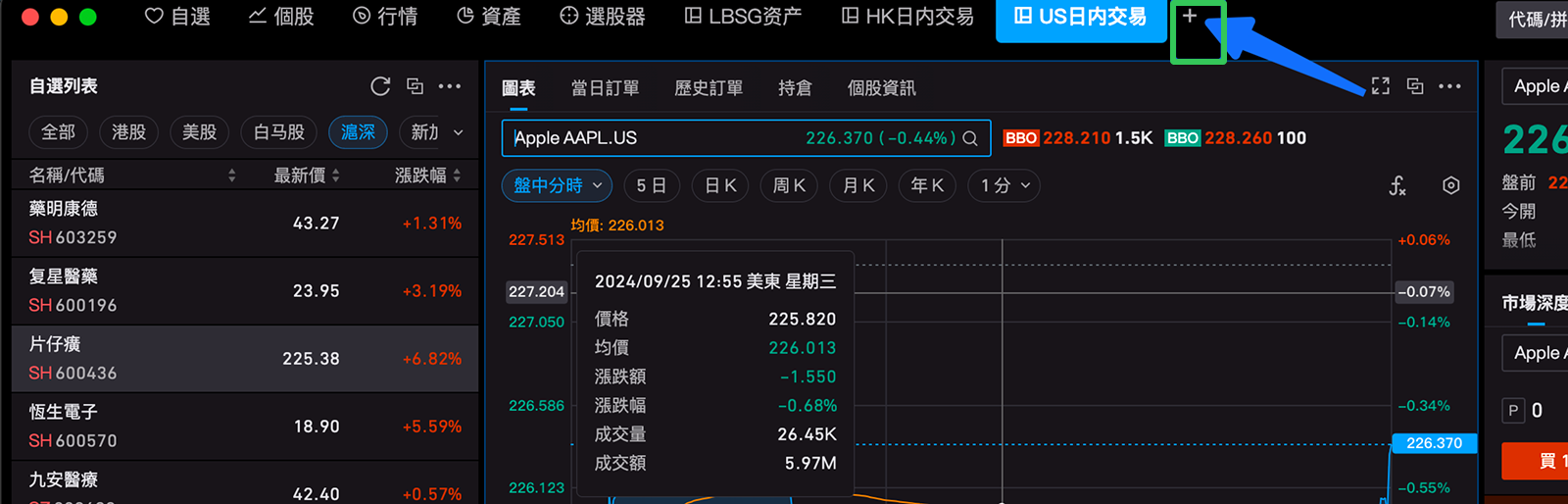Viewport: 1568px width, 504px height.
Task: Open watchlist panel more options (three dots)
Action: [x=450, y=86]
